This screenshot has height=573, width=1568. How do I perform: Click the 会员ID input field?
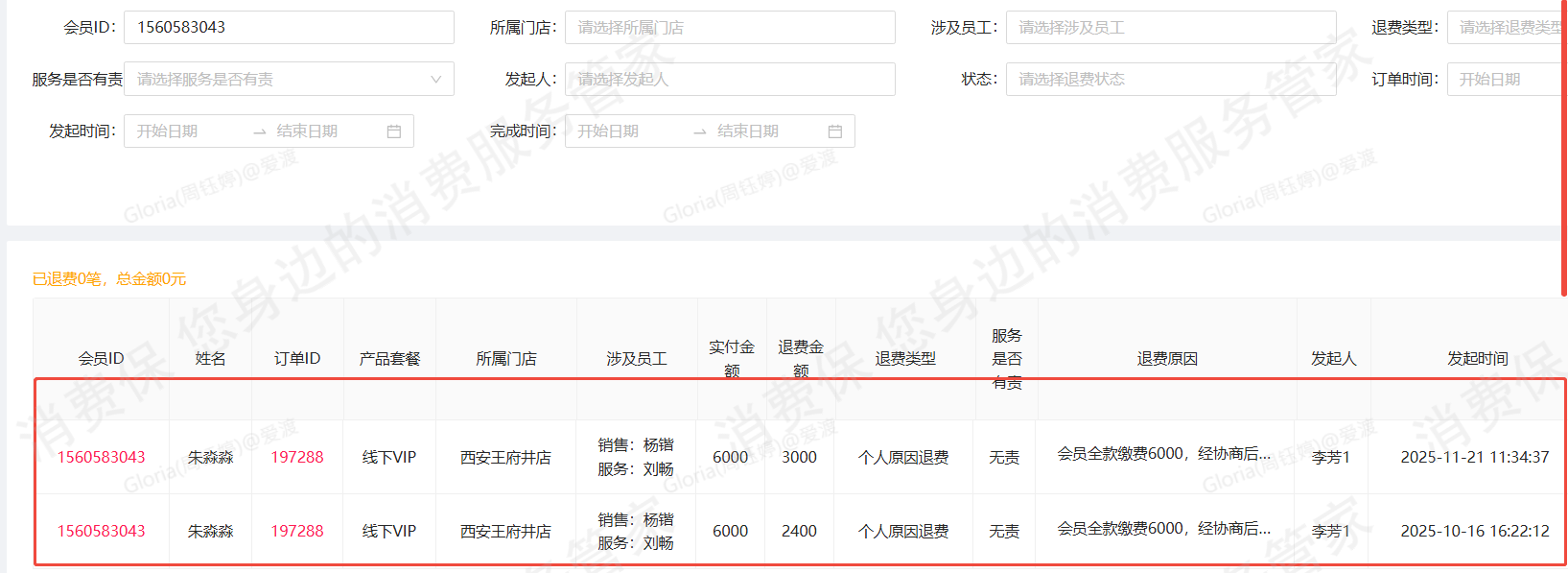(x=288, y=28)
